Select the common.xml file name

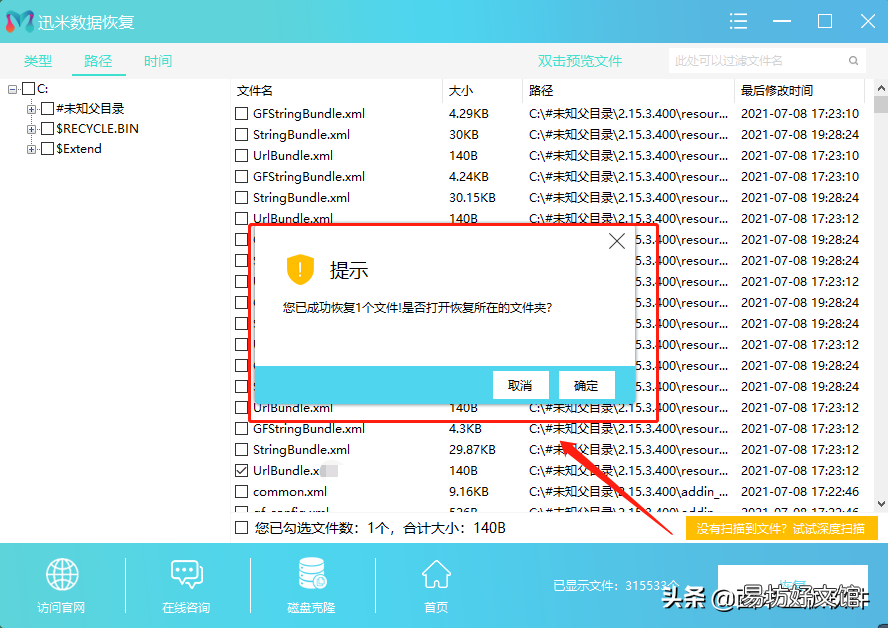290,492
